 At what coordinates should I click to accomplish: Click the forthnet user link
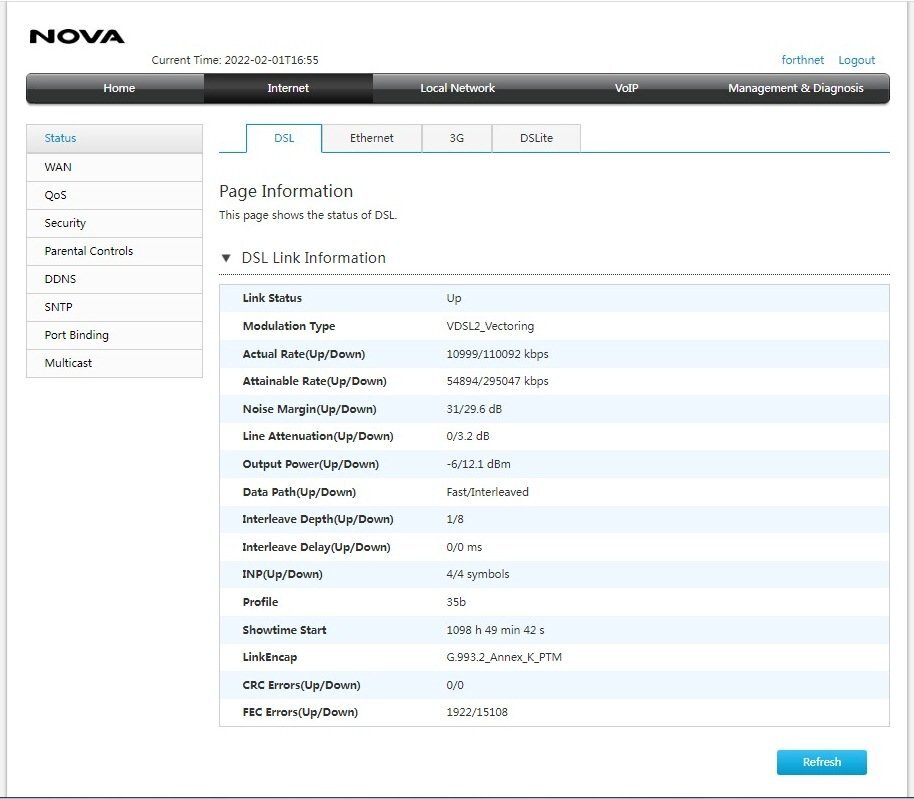803,60
